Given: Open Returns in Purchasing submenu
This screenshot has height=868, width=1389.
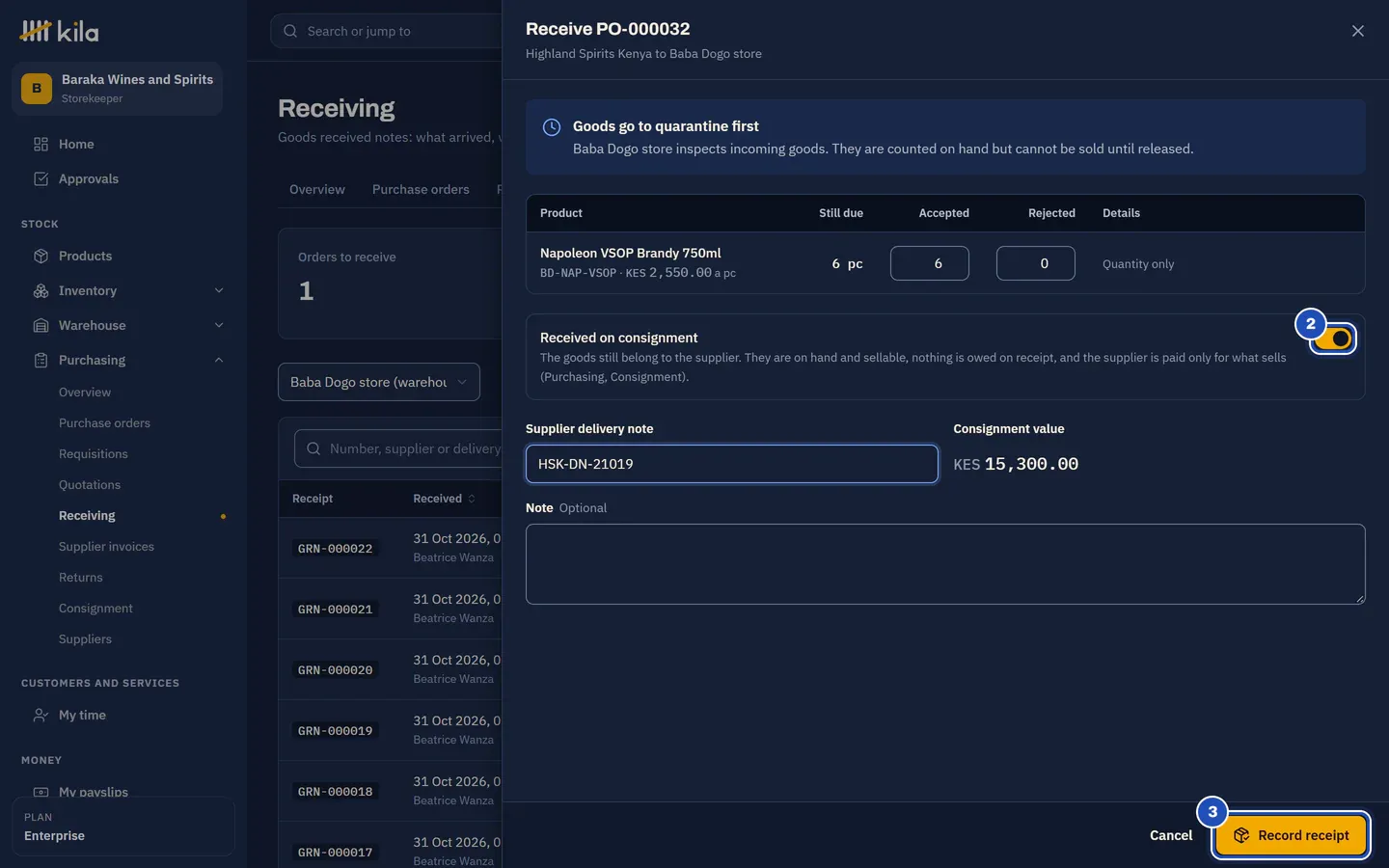Looking at the screenshot, I should coord(80,577).
